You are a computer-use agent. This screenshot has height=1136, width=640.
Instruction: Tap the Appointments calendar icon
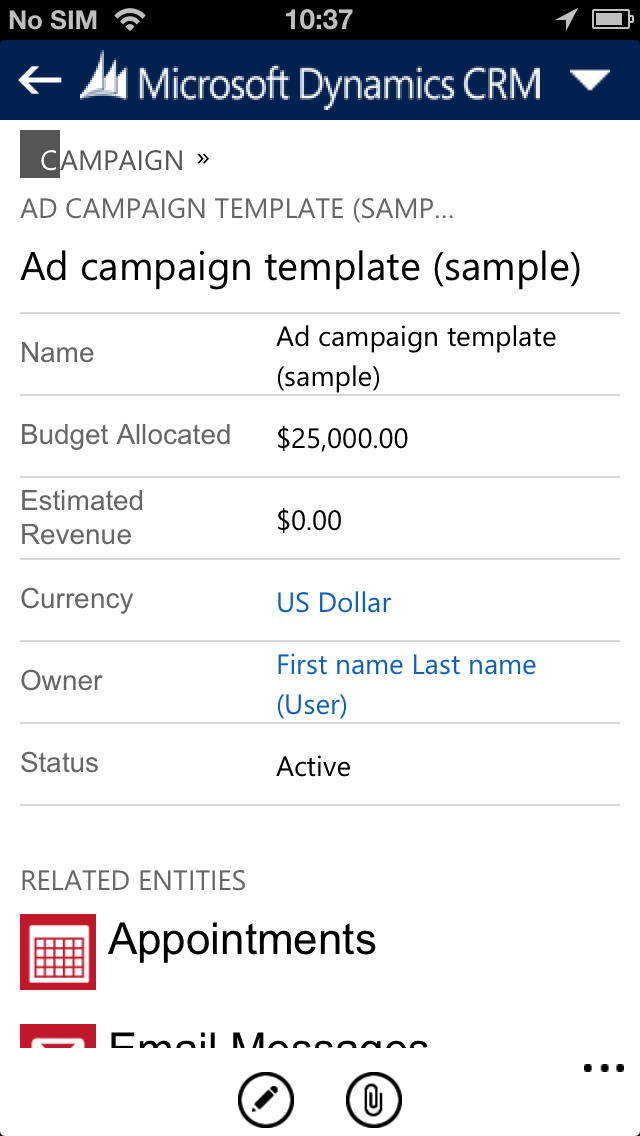(x=58, y=951)
